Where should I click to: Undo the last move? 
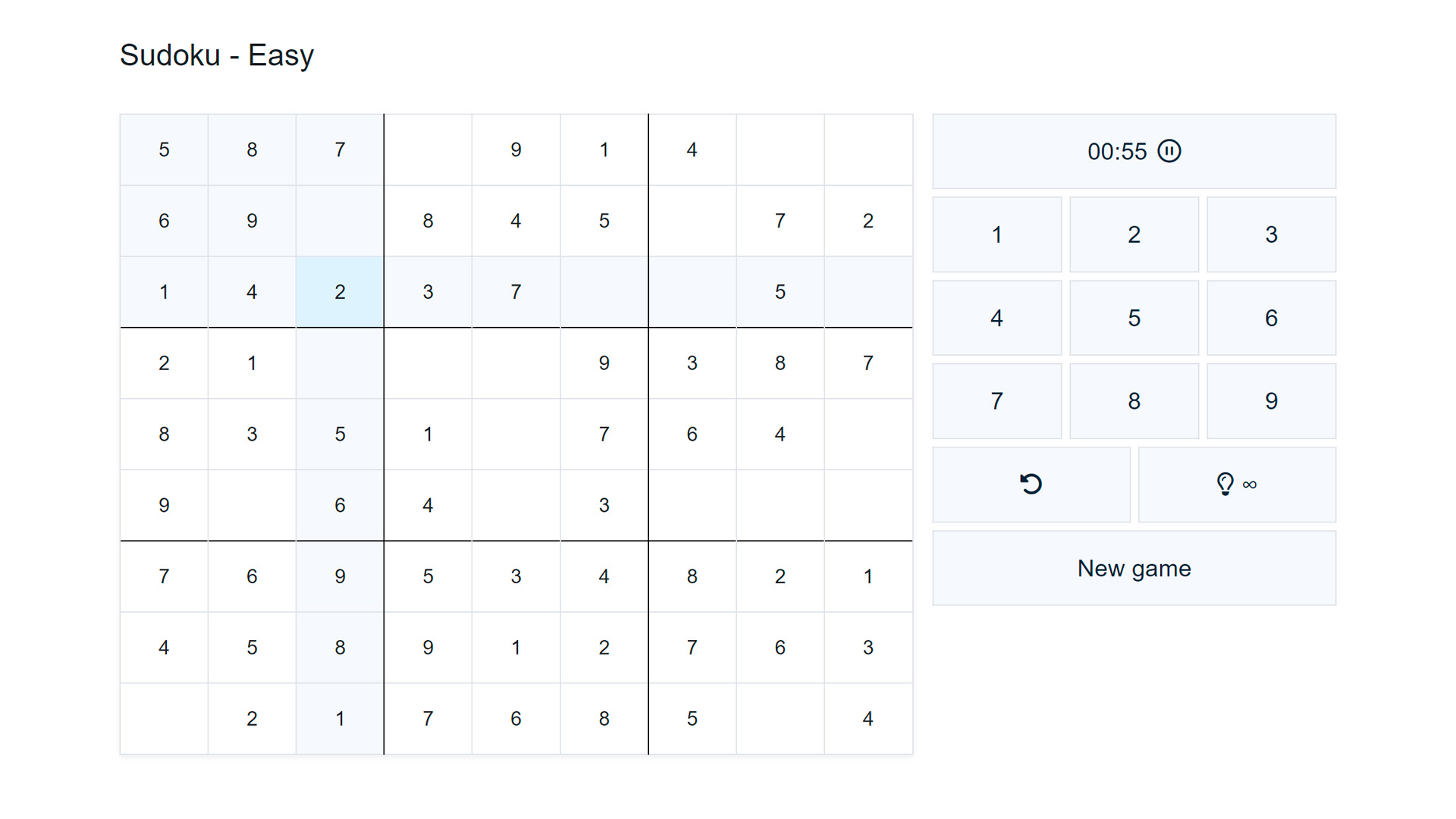(x=1031, y=485)
